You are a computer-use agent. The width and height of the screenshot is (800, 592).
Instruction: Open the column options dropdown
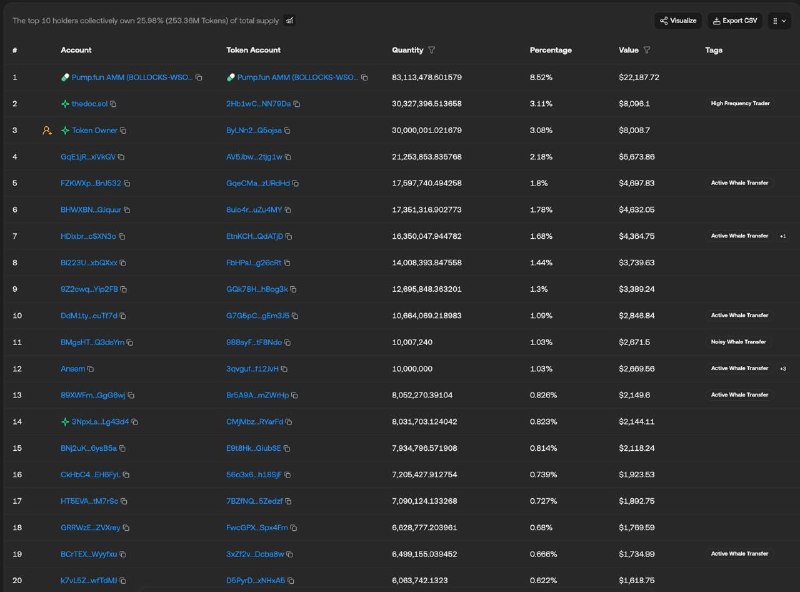click(779, 21)
